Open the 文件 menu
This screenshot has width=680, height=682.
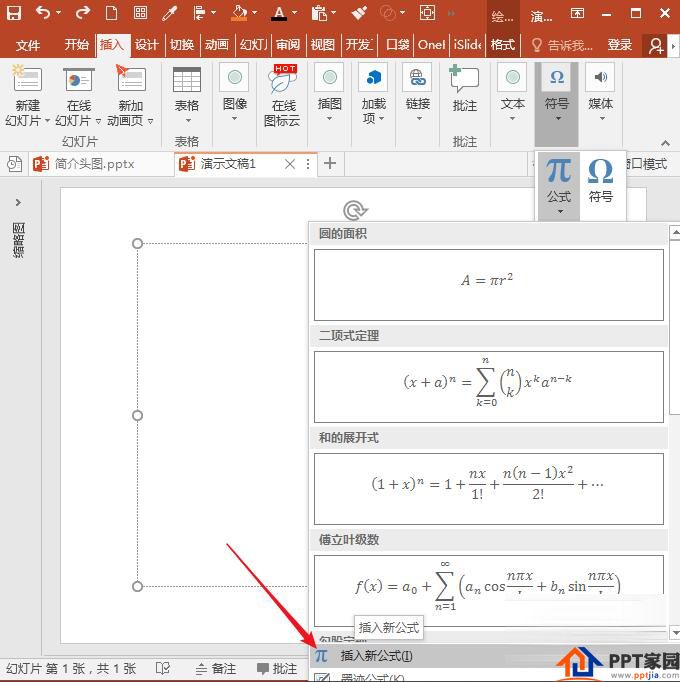28,45
